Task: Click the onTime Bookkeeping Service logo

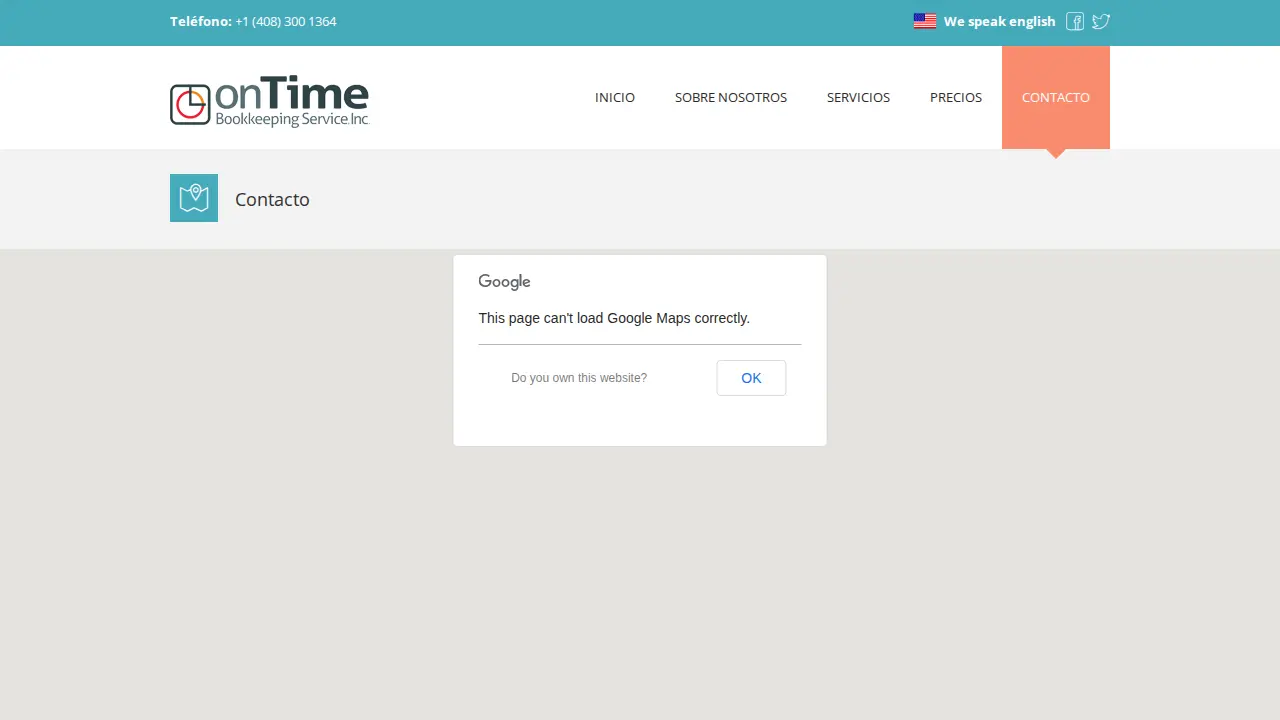Action: [269, 101]
